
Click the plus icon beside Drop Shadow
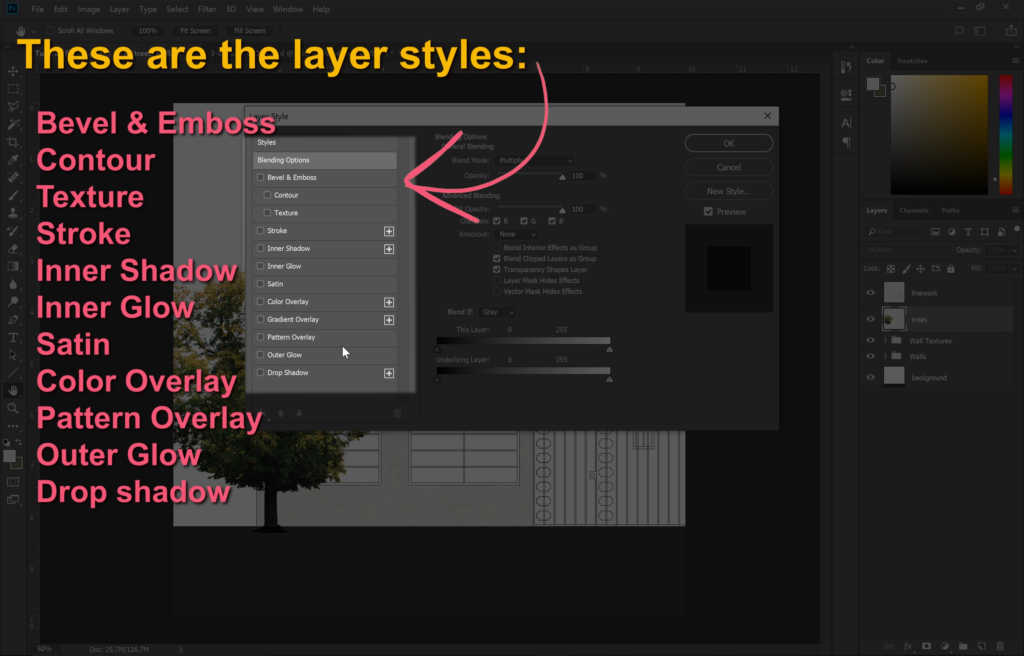pyautogui.click(x=389, y=373)
